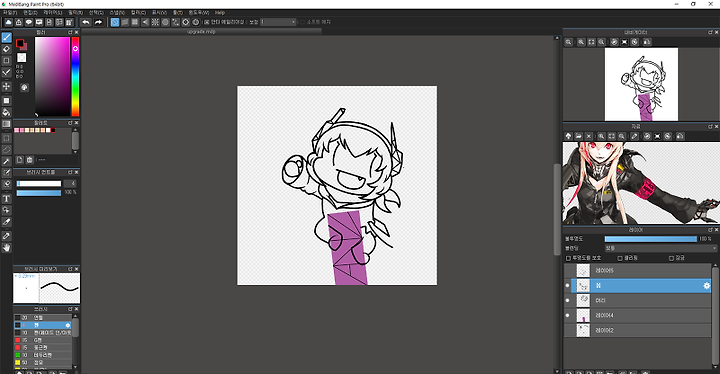Show the top 레이어5 layer
The width and height of the screenshot is (720, 374).
click(568, 271)
